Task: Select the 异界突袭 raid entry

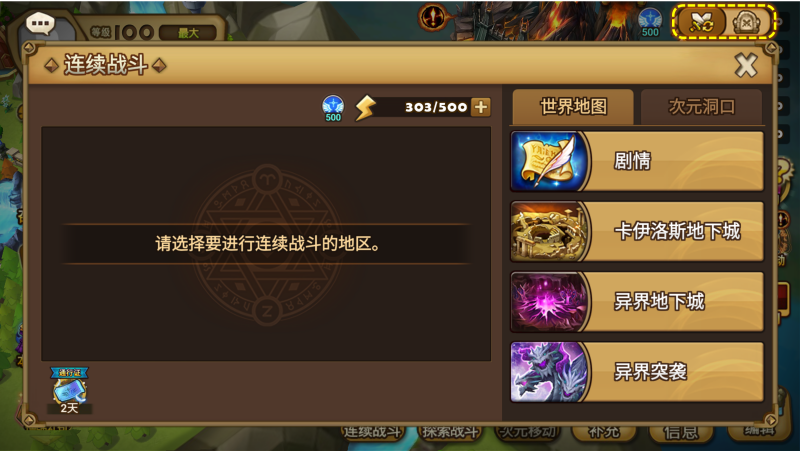Action: click(x=637, y=372)
